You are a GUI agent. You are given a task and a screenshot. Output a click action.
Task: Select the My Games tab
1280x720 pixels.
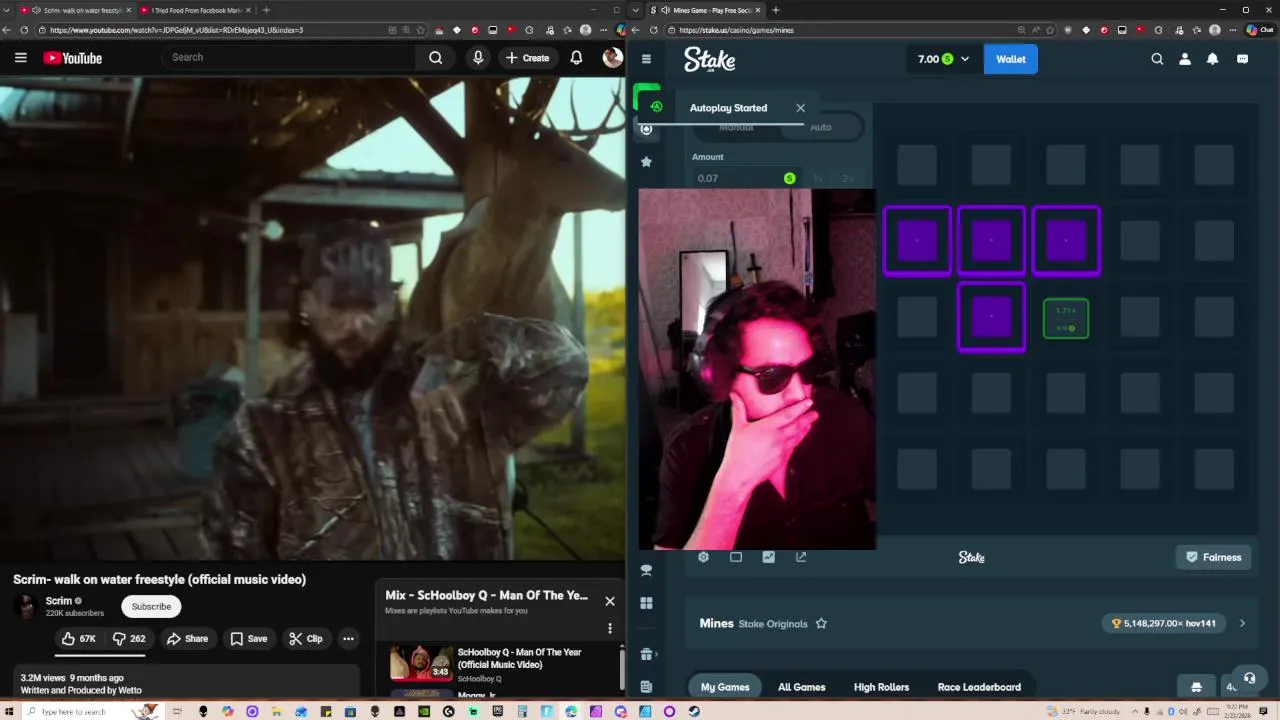tap(725, 687)
